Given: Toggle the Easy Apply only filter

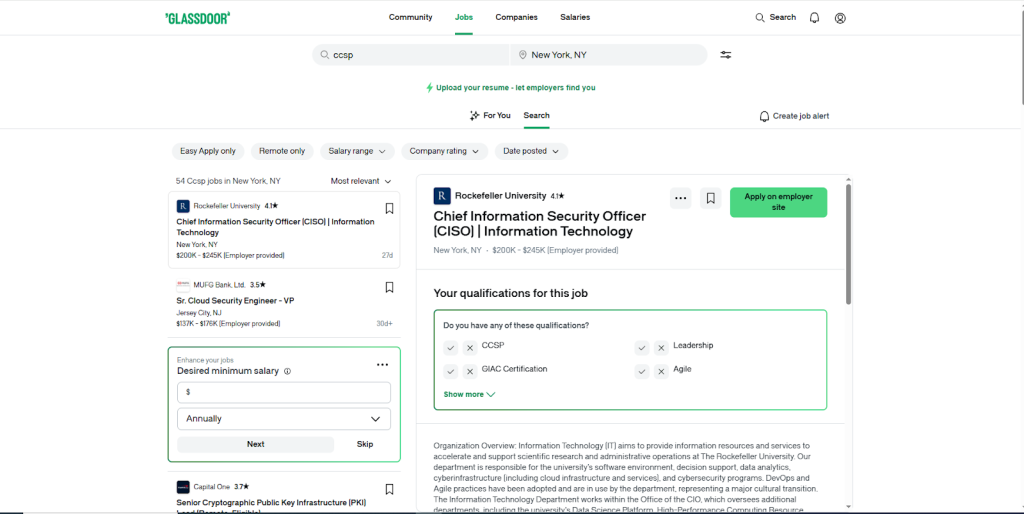Looking at the screenshot, I should pos(208,151).
